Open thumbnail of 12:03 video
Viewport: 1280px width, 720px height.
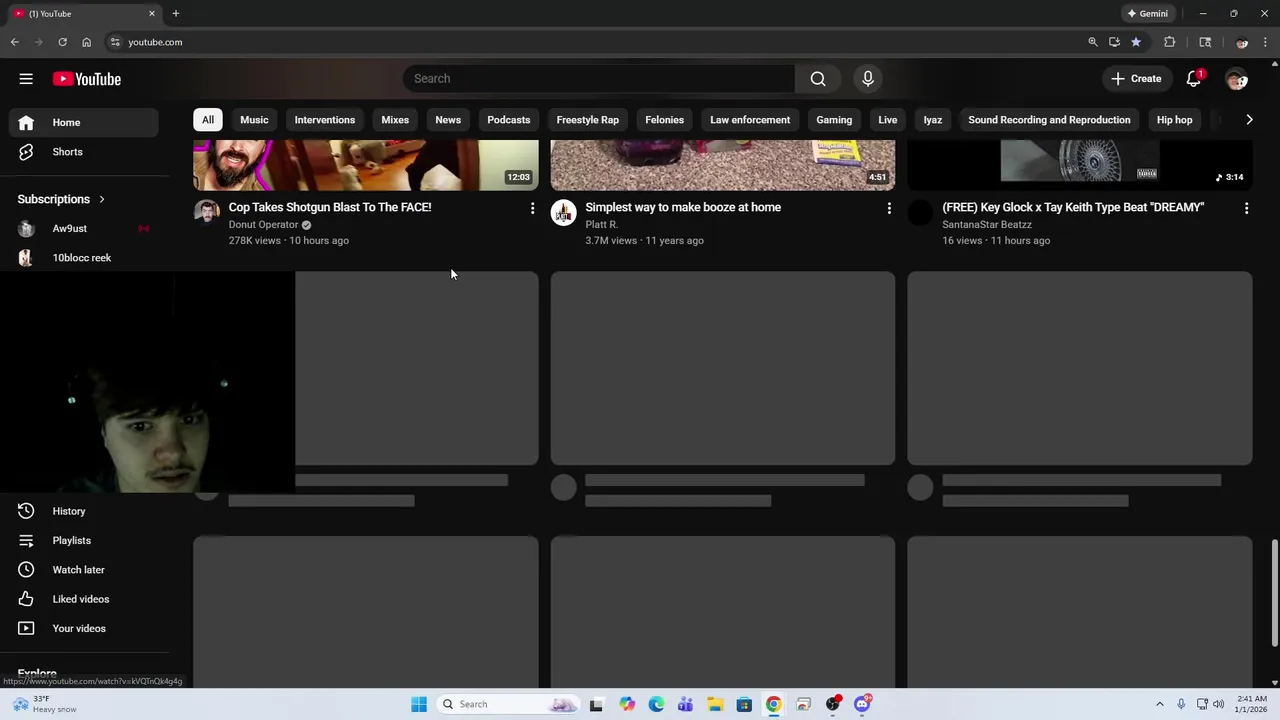(x=366, y=165)
